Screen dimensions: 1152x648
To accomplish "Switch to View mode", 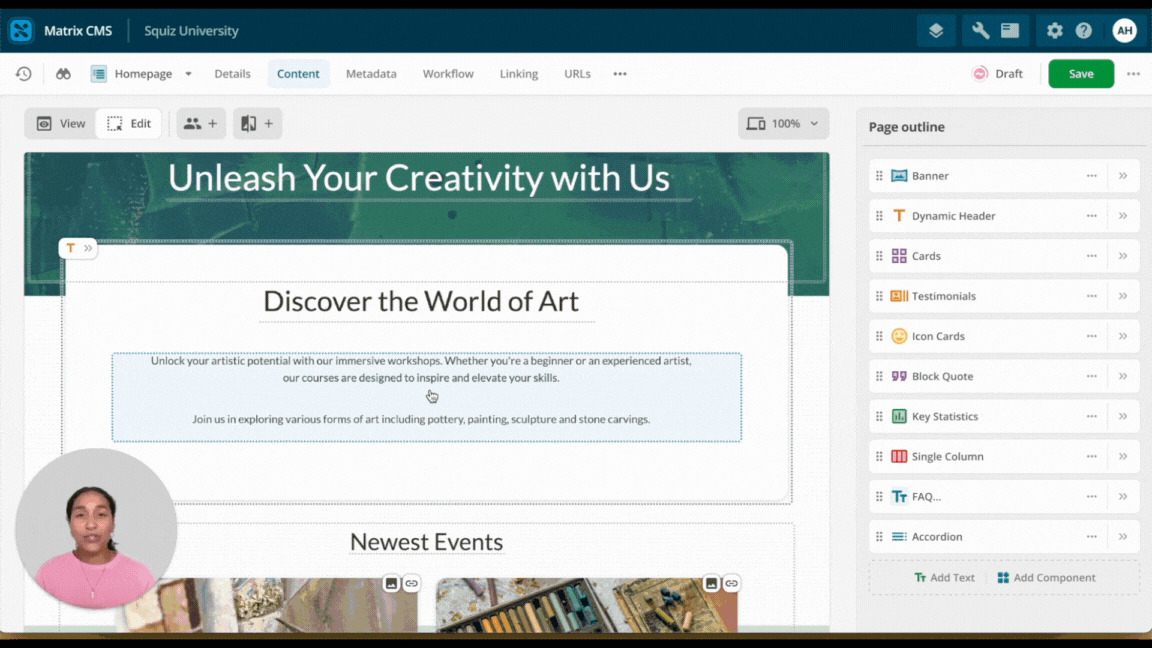I will pyautogui.click(x=61, y=123).
